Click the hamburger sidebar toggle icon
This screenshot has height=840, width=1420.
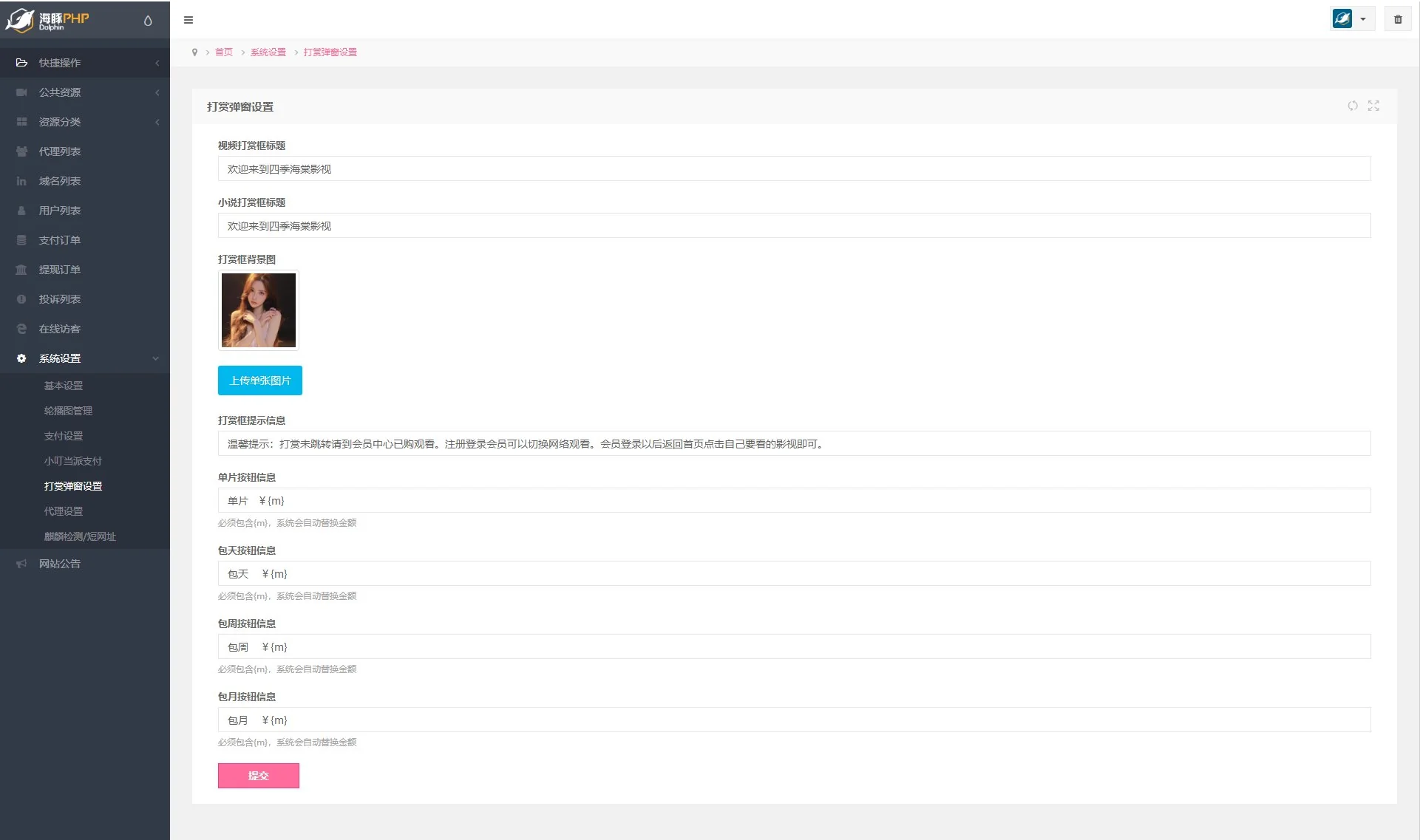tap(188, 20)
